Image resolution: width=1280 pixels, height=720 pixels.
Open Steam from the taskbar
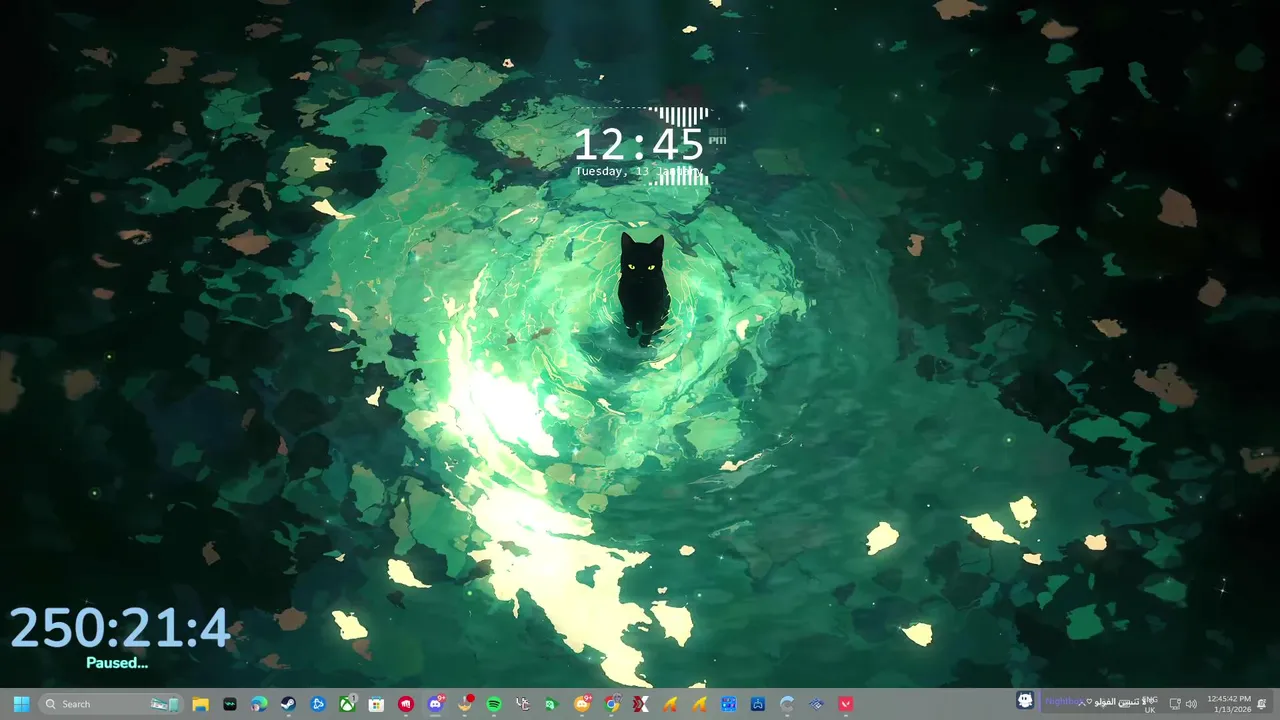(x=288, y=704)
